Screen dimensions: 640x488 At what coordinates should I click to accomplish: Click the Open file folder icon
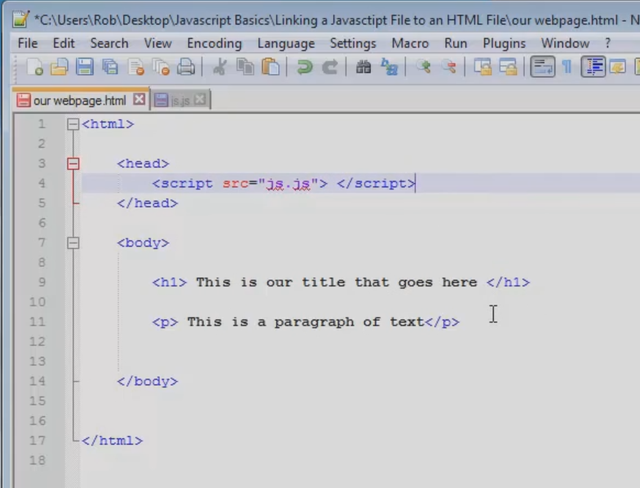(x=59, y=67)
